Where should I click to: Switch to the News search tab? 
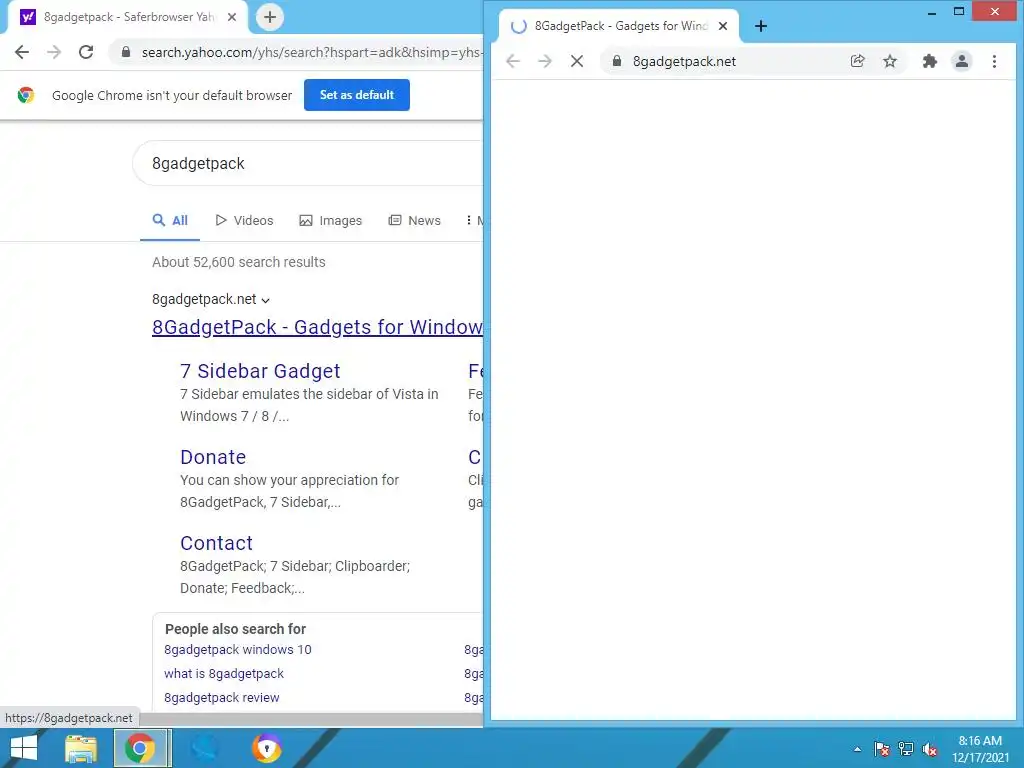[x=415, y=221]
